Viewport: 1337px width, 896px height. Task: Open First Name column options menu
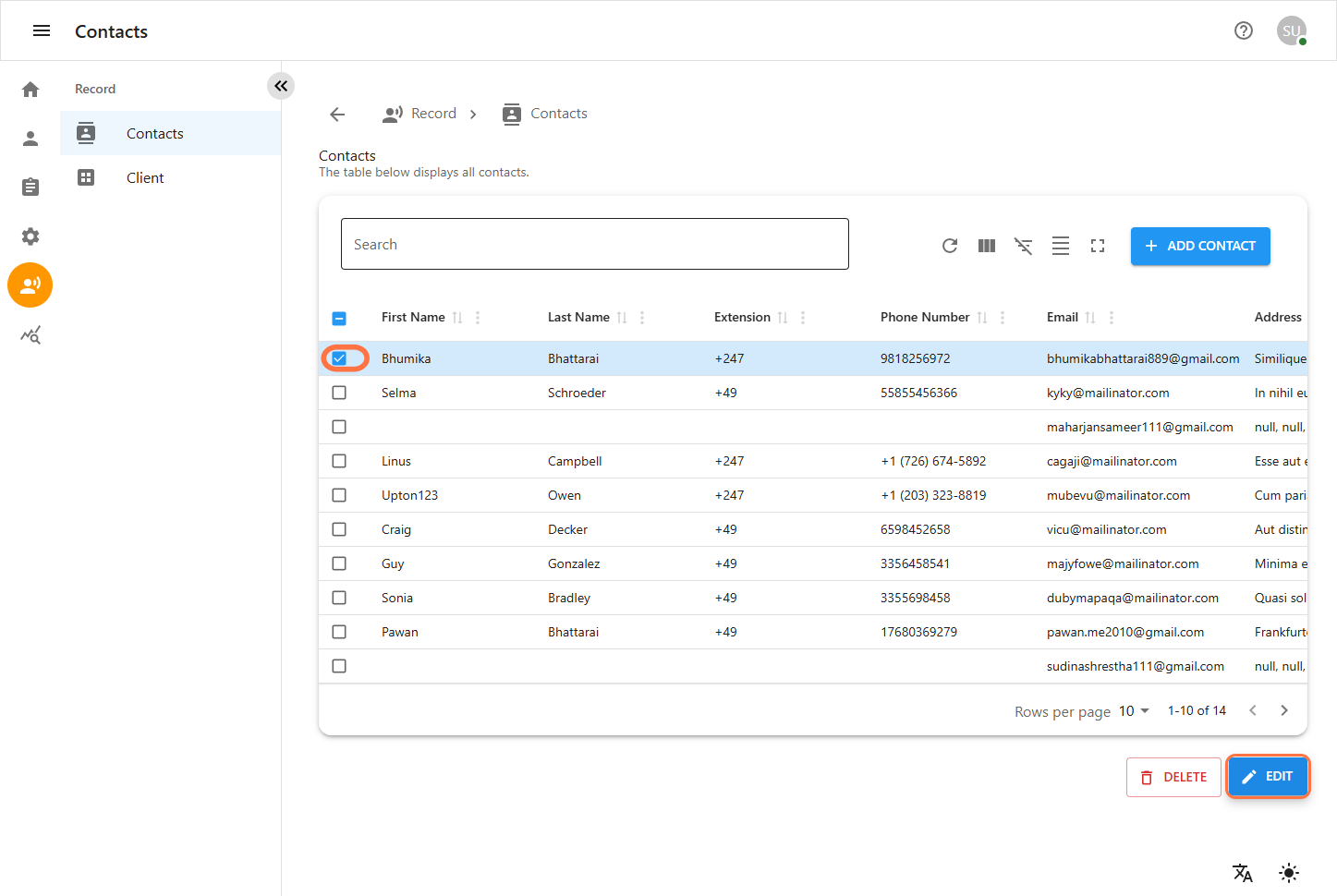point(478,318)
